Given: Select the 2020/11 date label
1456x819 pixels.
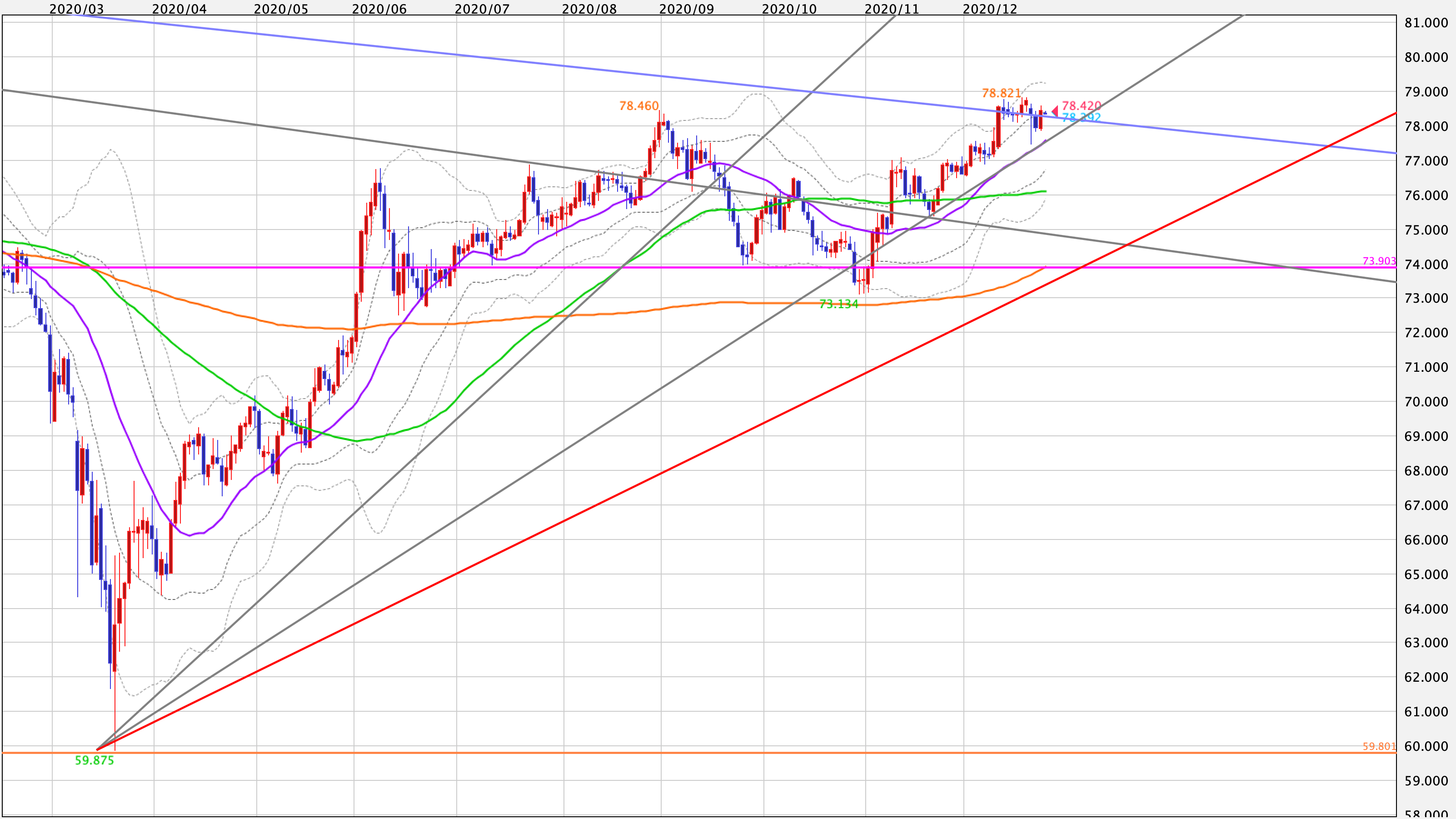Looking at the screenshot, I should click(x=892, y=9).
